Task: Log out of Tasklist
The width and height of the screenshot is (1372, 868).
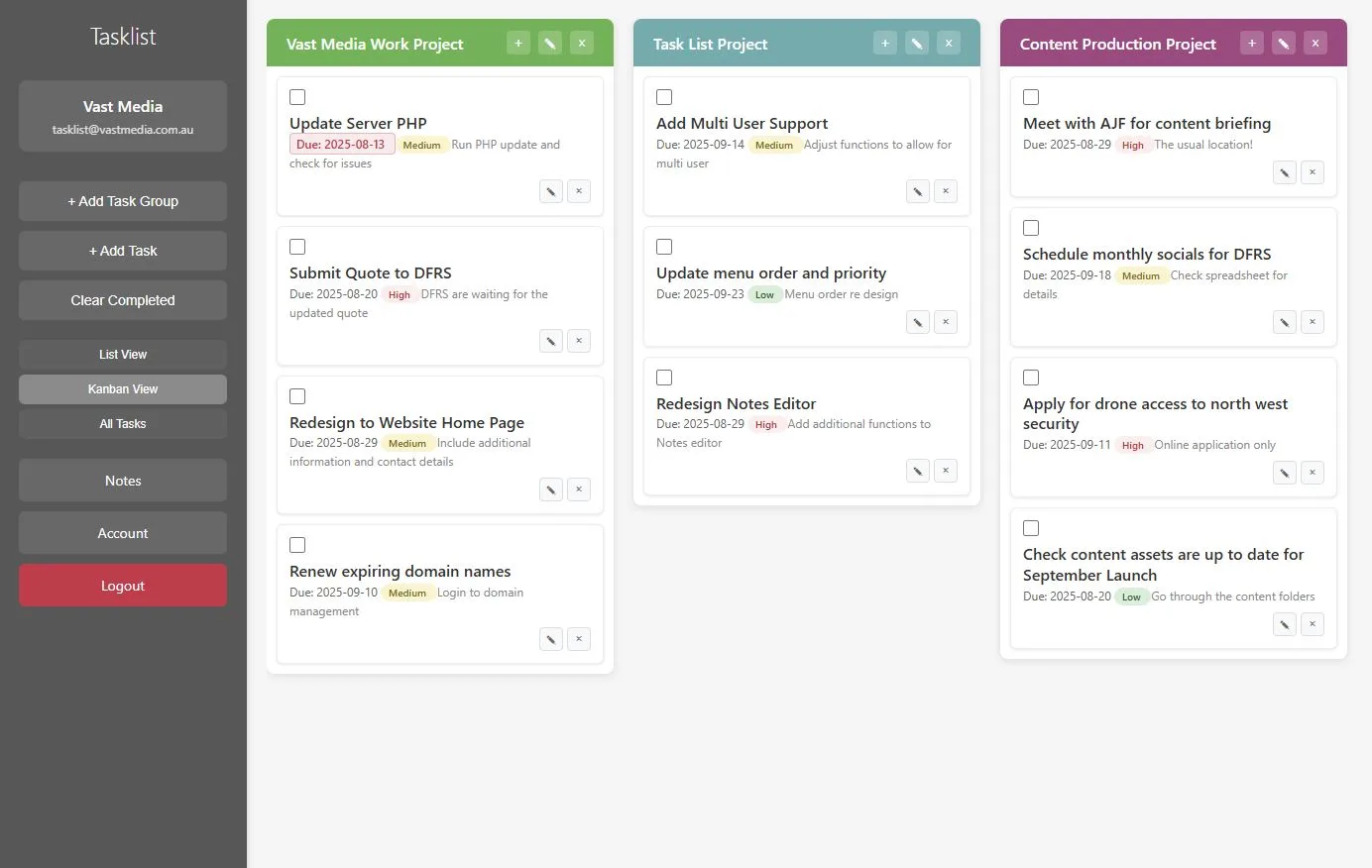Action: (x=123, y=586)
